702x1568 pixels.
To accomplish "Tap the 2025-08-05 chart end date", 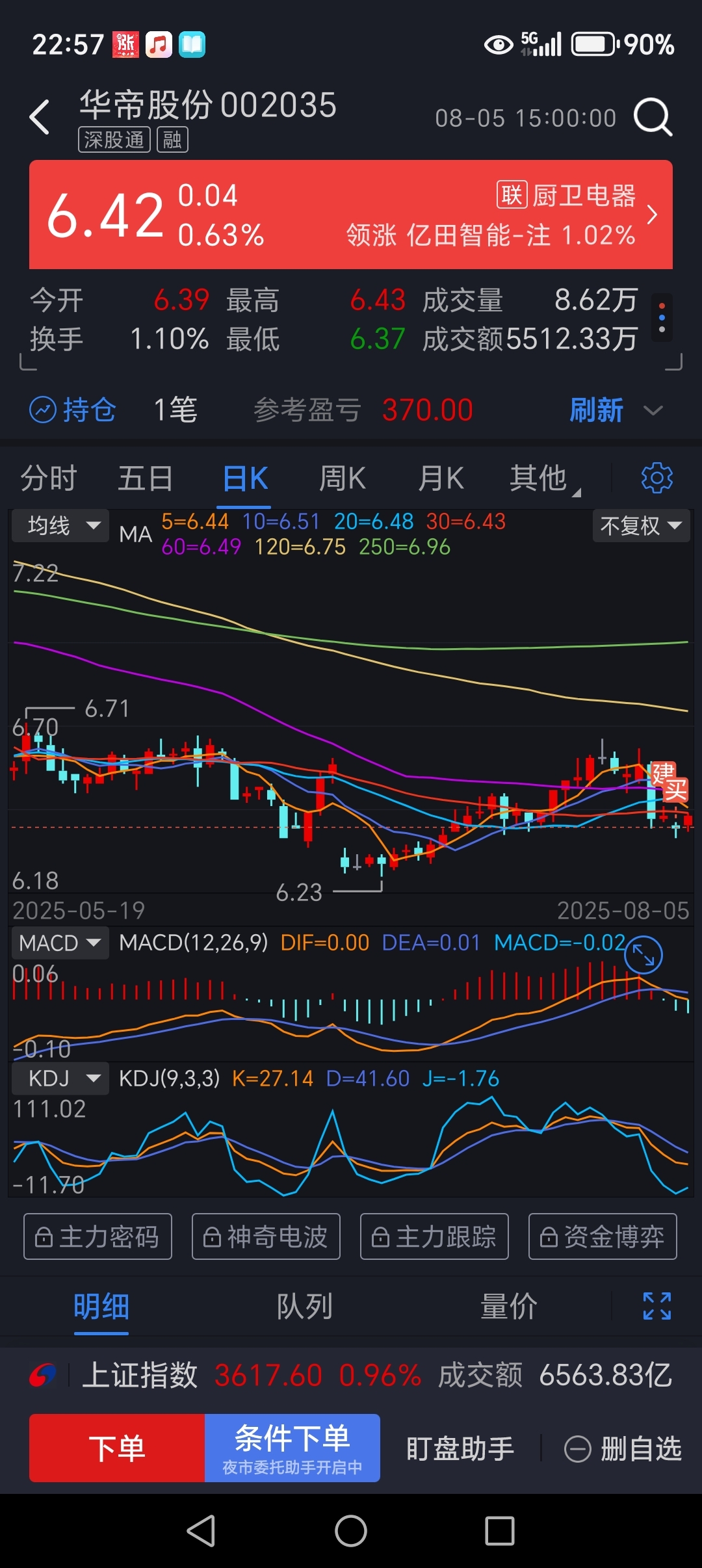I will click(623, 911).
